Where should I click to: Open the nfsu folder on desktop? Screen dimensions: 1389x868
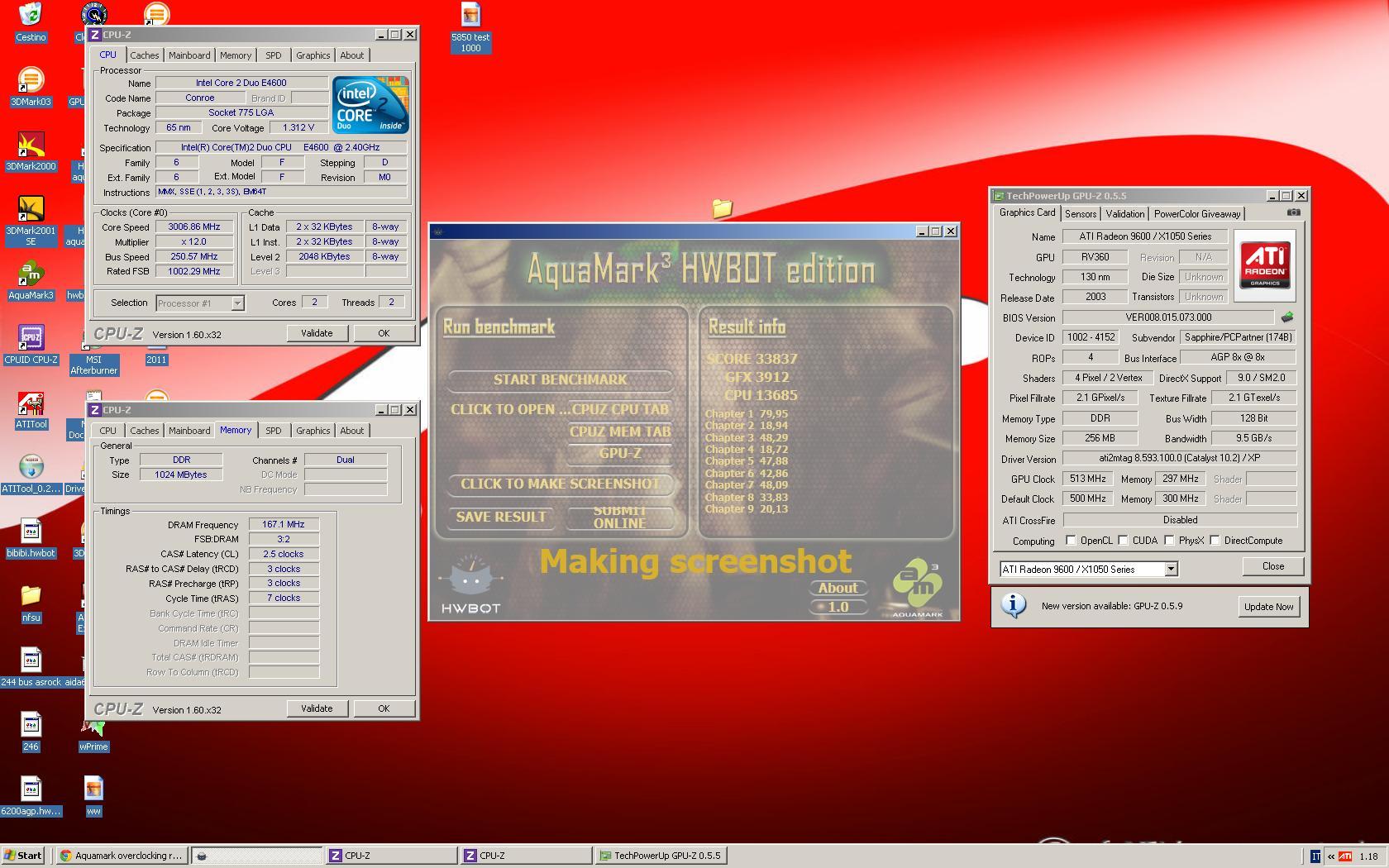(x=31, y=596)
